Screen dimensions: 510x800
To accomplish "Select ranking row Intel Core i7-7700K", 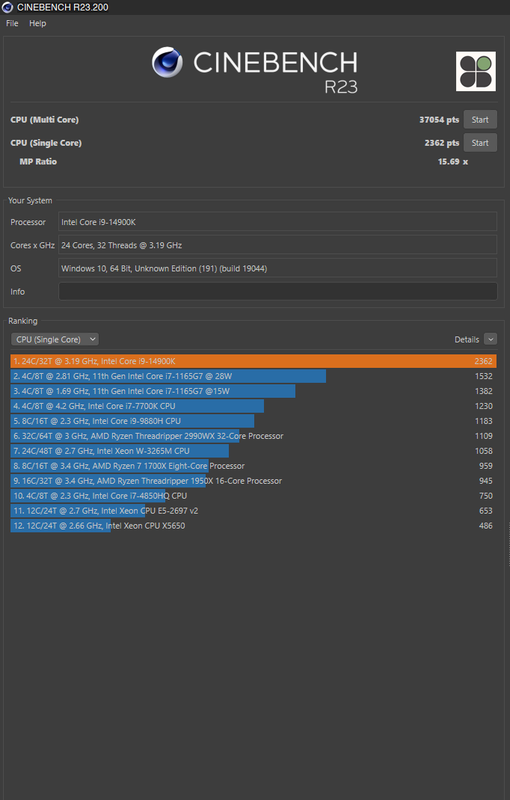I will pos(253,406).
